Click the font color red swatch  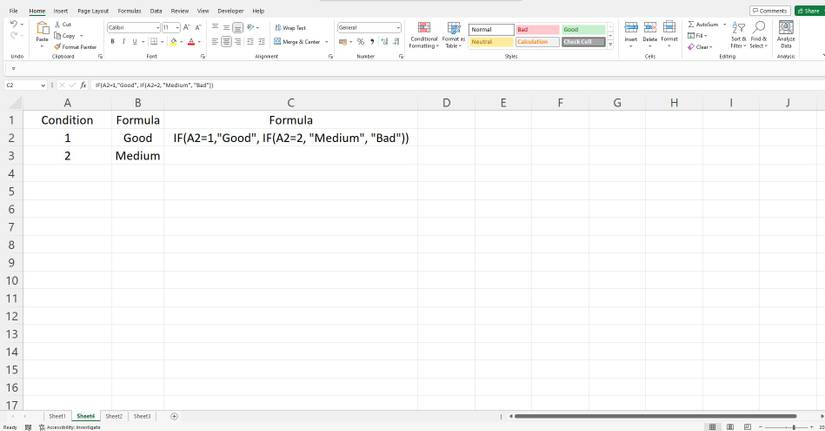(x=191, y=42)
